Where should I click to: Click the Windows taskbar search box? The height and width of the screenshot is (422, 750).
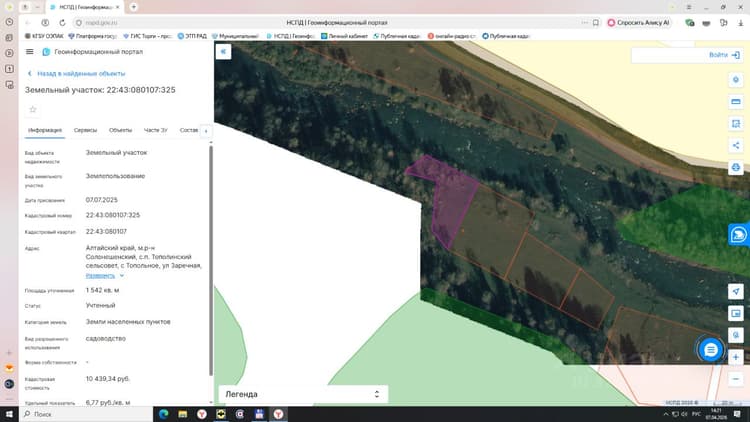pos(86,414)
